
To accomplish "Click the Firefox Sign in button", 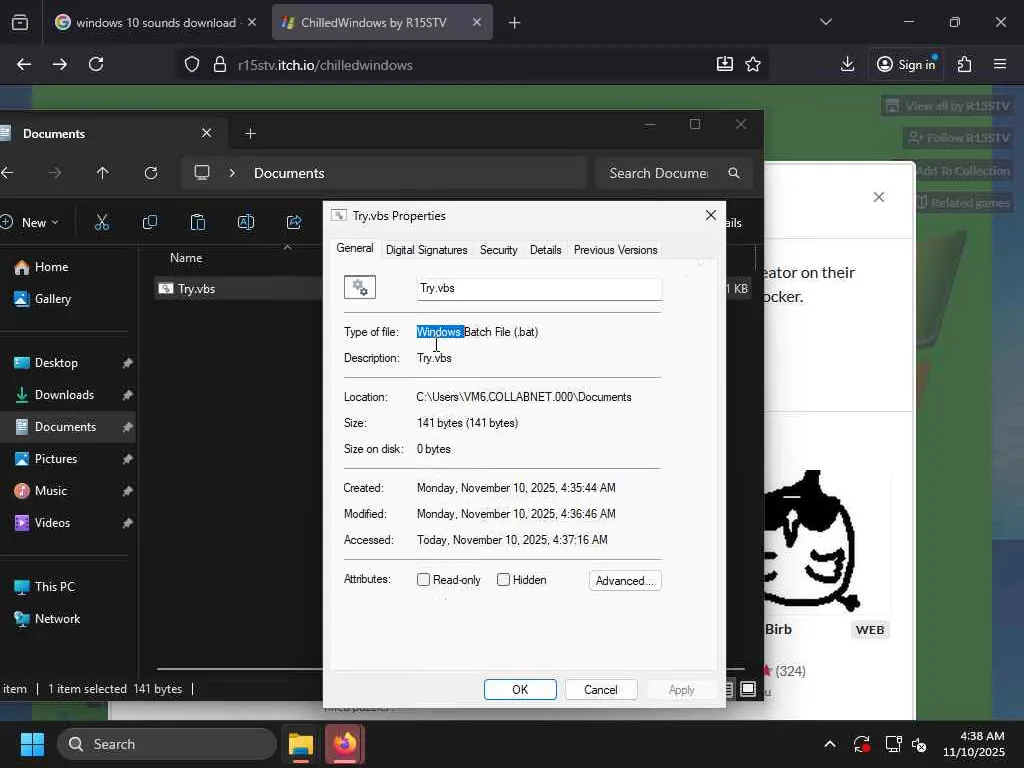I will [906, 64].
